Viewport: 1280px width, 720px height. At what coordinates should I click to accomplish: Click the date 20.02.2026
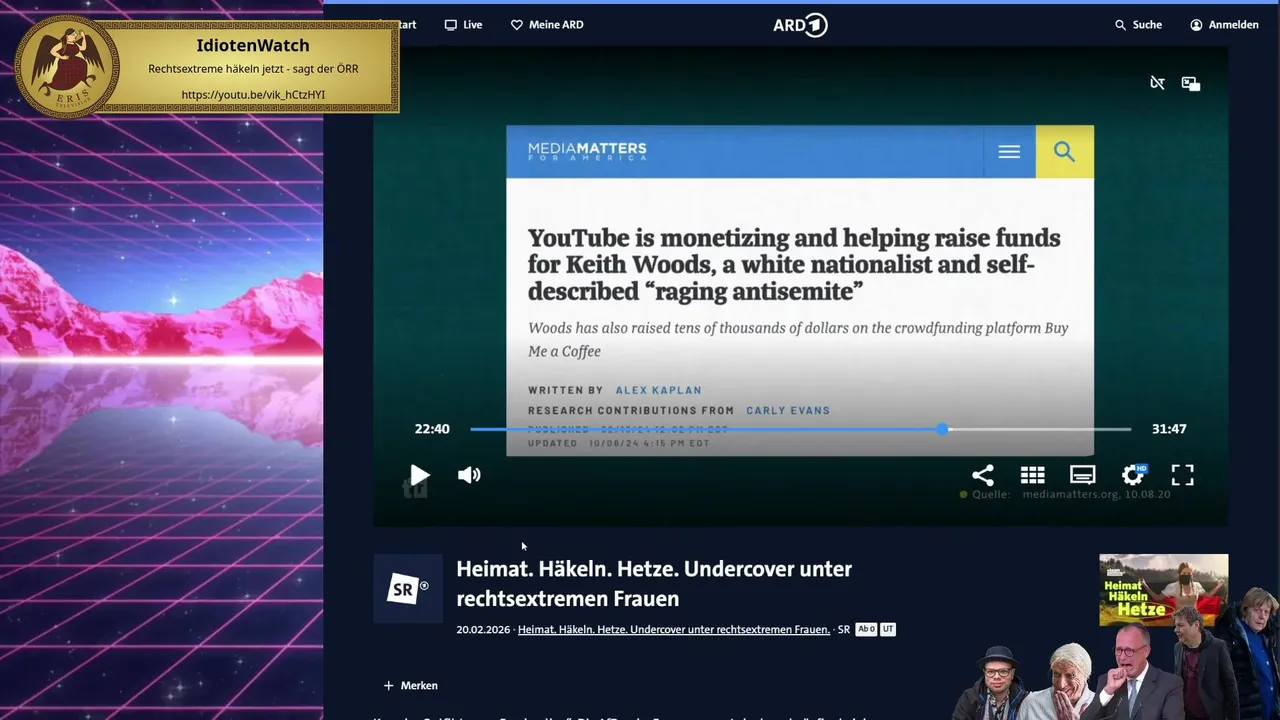tap(483, 630)
